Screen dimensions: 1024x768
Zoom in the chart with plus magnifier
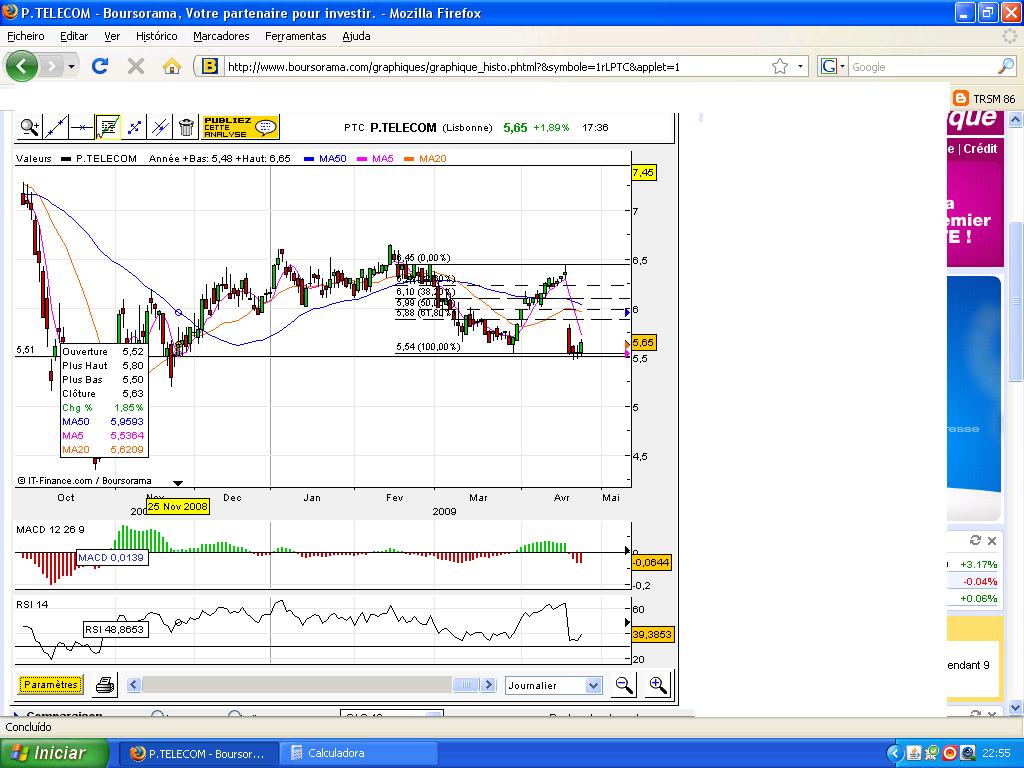click(658, 685)
